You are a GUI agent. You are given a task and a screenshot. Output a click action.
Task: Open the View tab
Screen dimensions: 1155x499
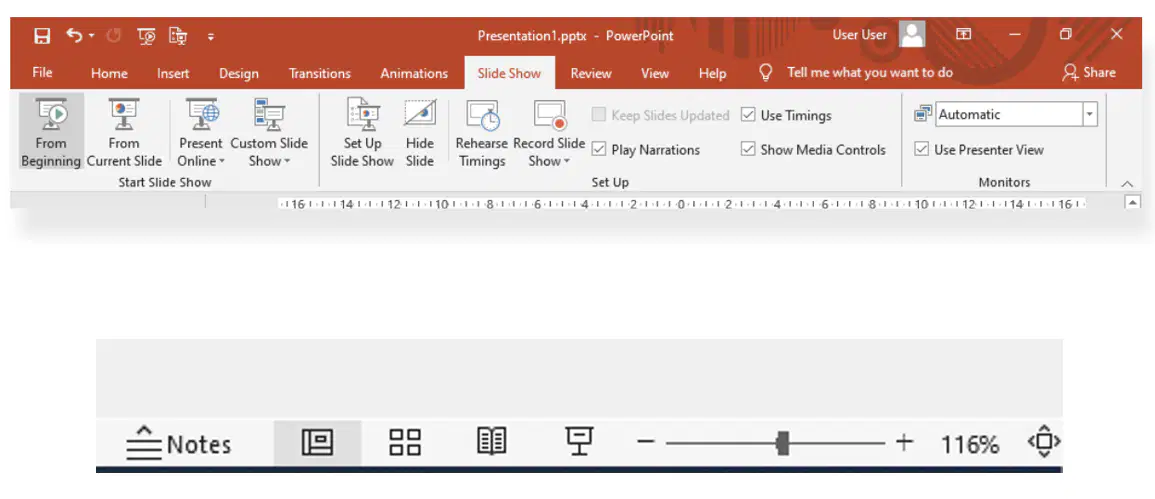(x=655, y=73)
